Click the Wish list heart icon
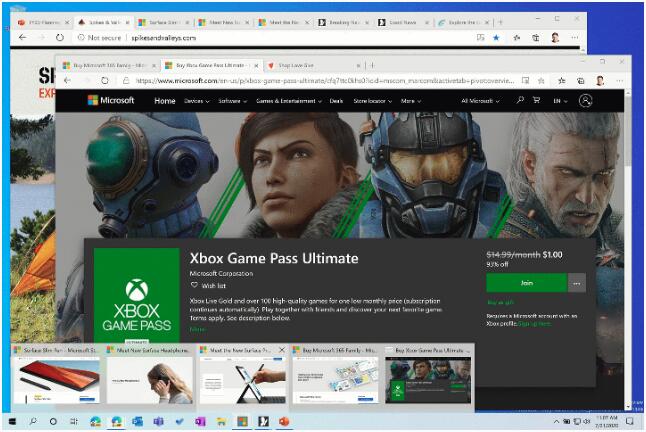 pos(194,285)
